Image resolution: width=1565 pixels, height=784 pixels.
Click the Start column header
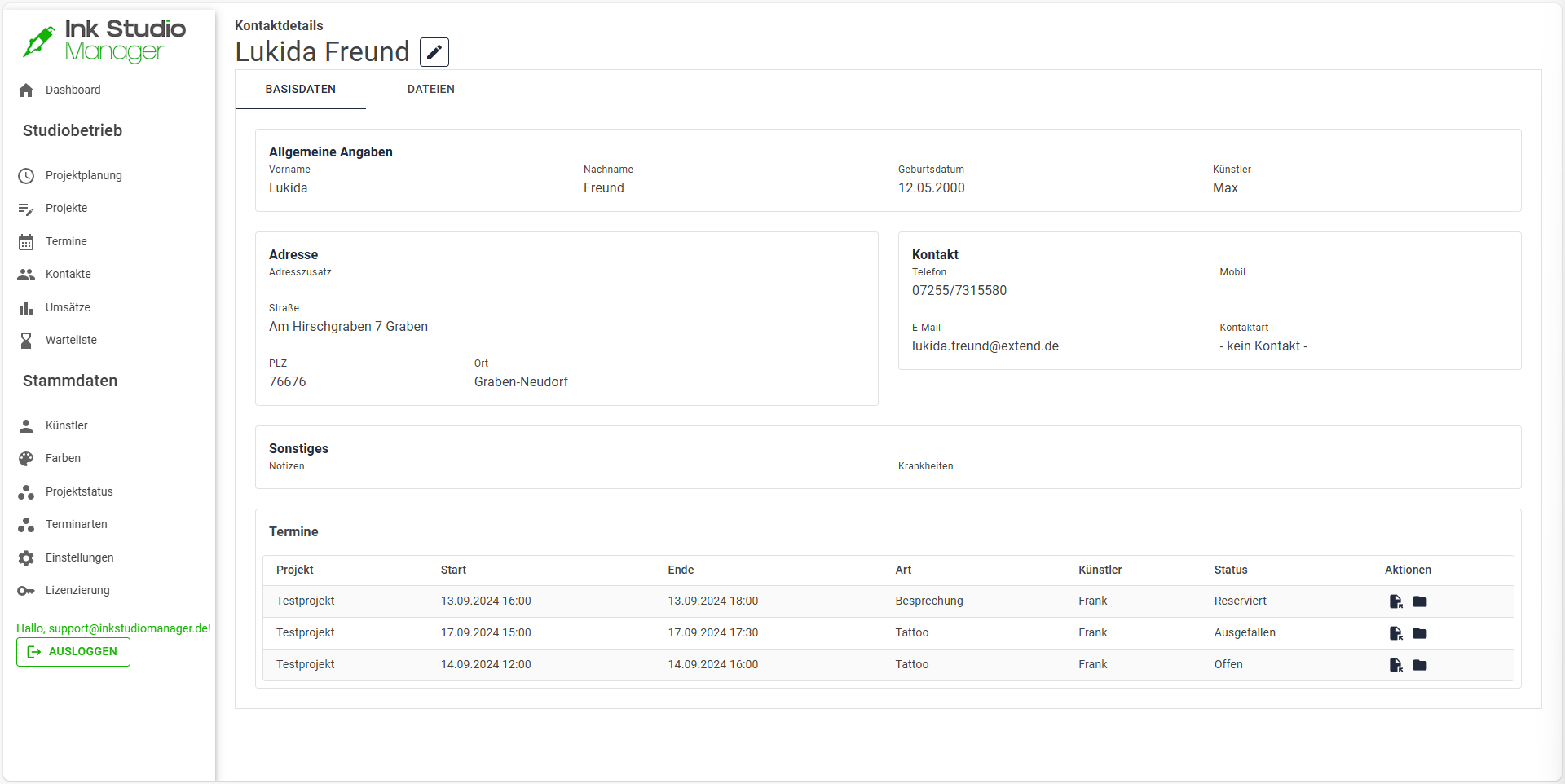click(454, 570)
